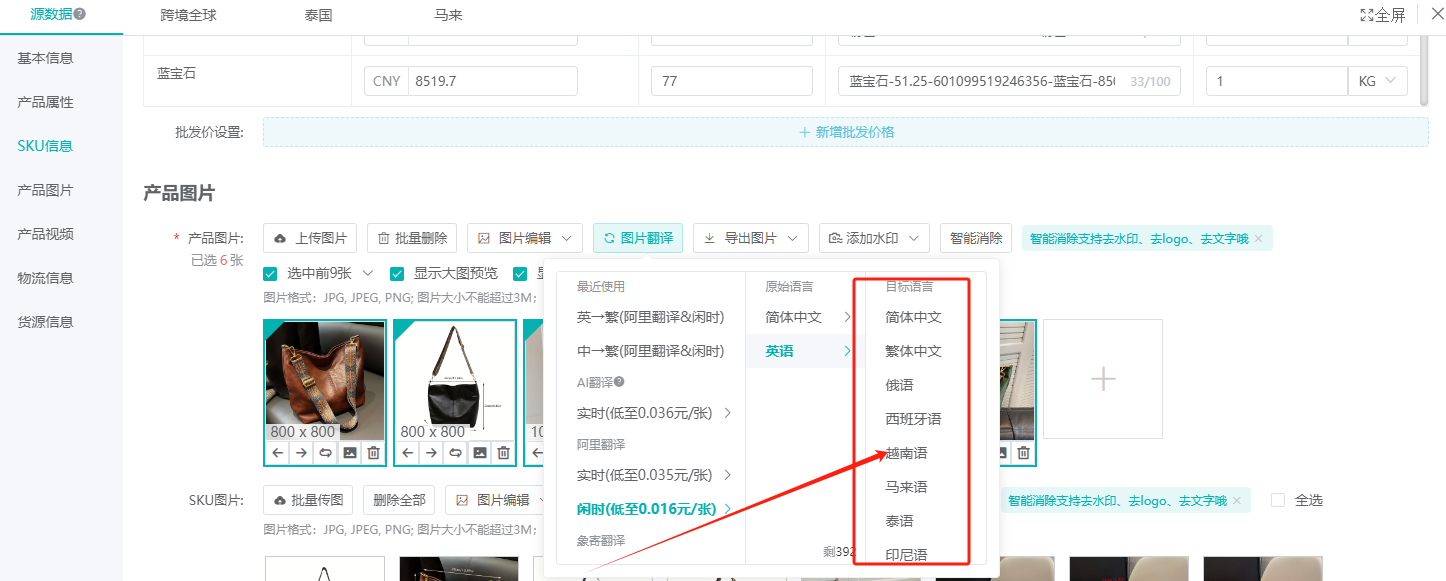Click the 上传图片 button
This screenshot has height=581, width=1446.
pos(310,238)
